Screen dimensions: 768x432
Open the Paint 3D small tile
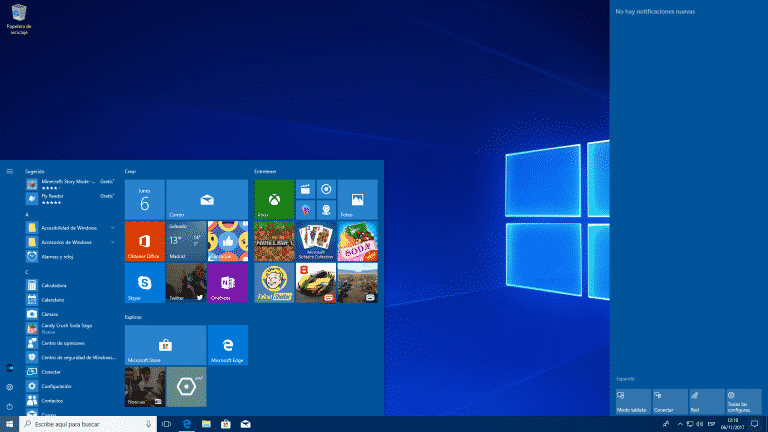(x=305, y=210)
